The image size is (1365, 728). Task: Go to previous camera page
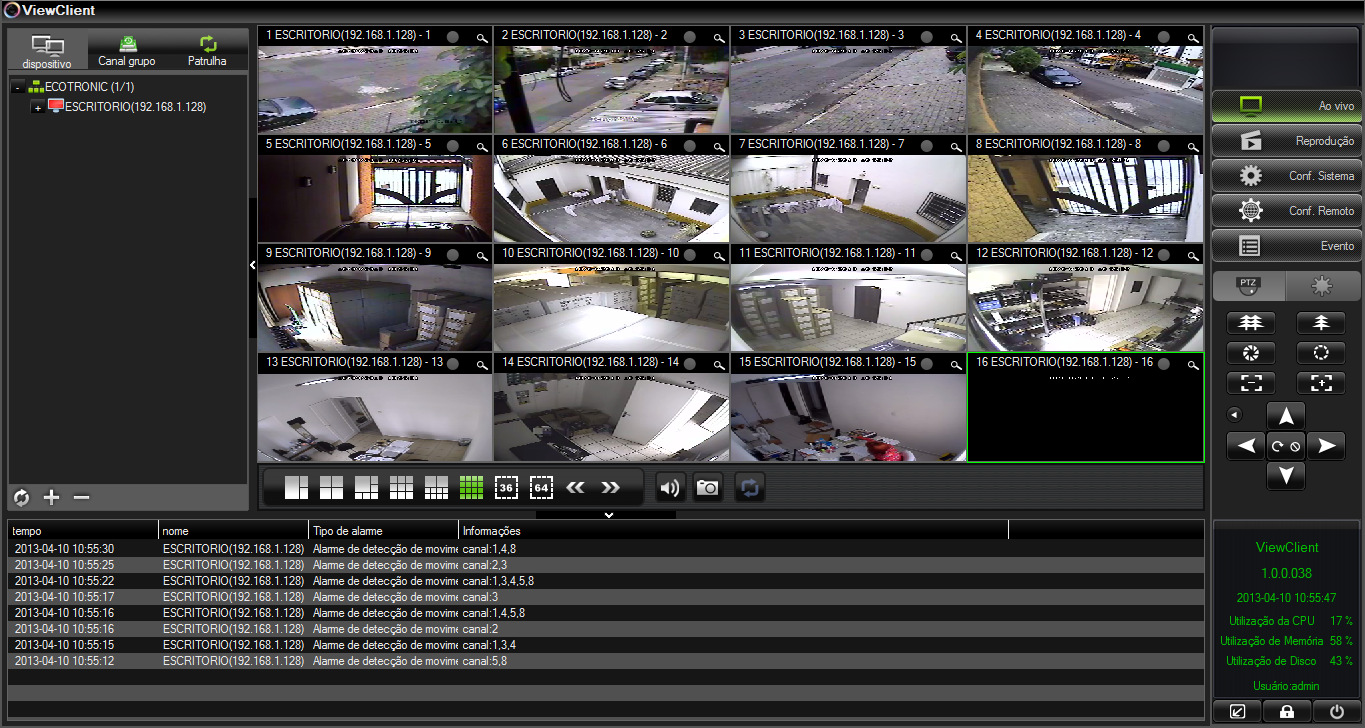[x=575, y=488]
